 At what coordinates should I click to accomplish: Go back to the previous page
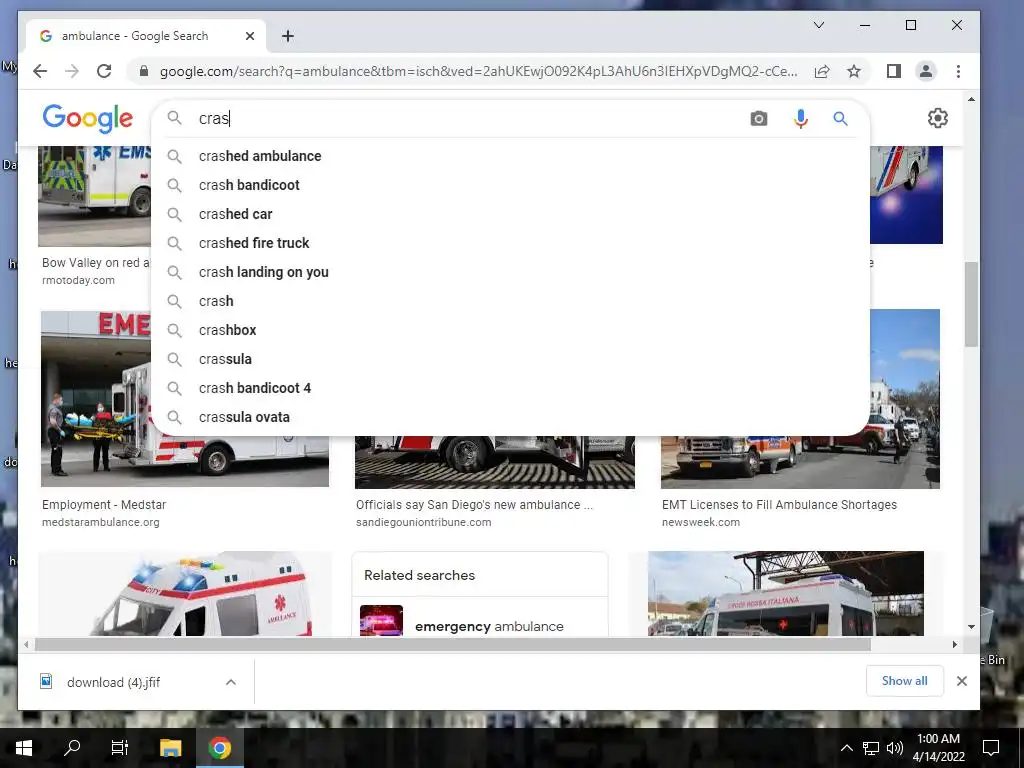pos(40,71)
